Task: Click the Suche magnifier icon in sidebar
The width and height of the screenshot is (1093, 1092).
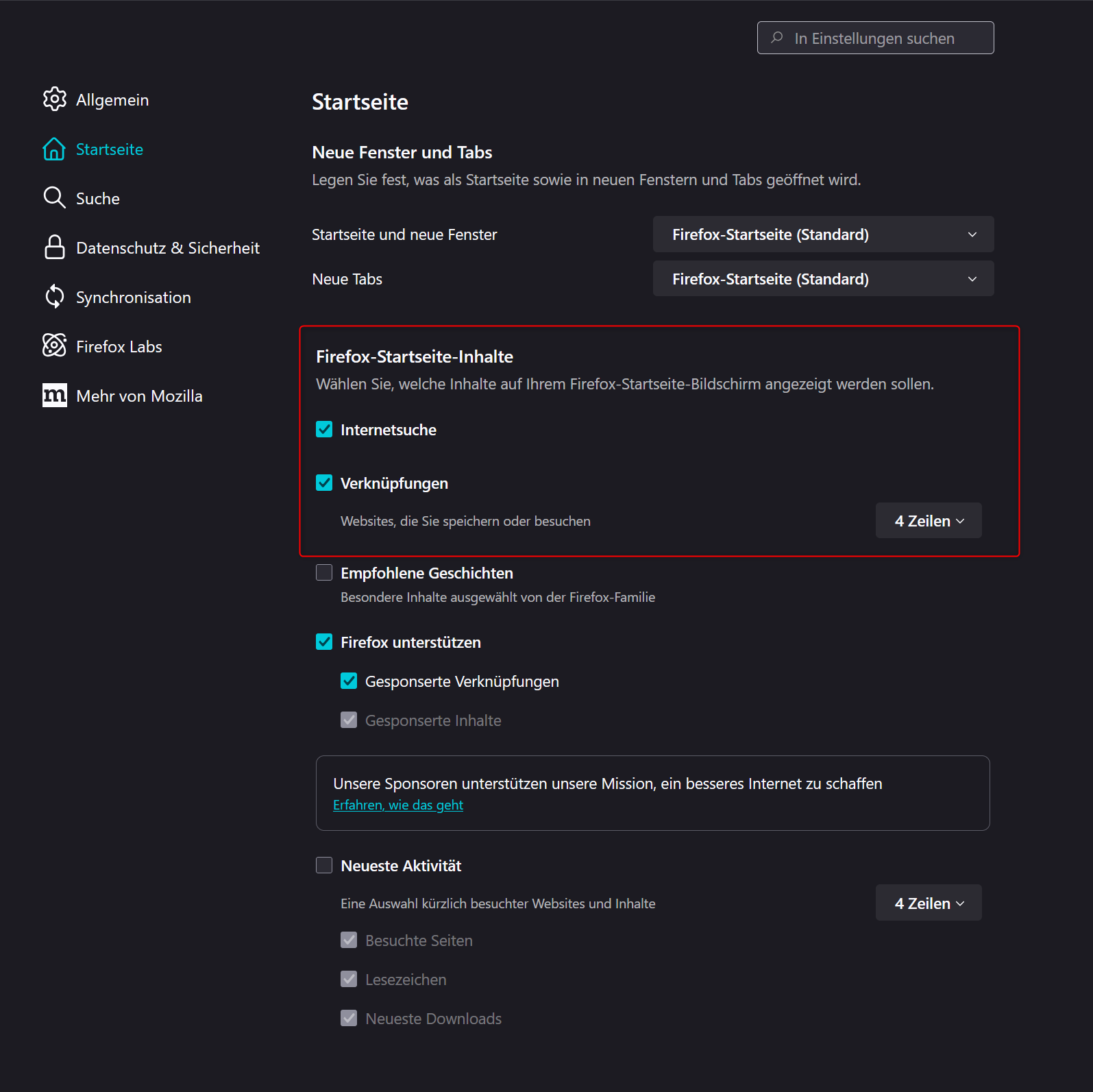Action: pyautogui.click(x=54, y=198)
